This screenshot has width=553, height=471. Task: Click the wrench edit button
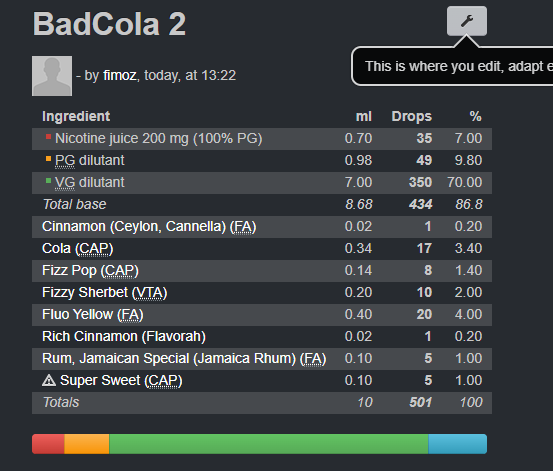pyautogui.click(x=467, y=21)
